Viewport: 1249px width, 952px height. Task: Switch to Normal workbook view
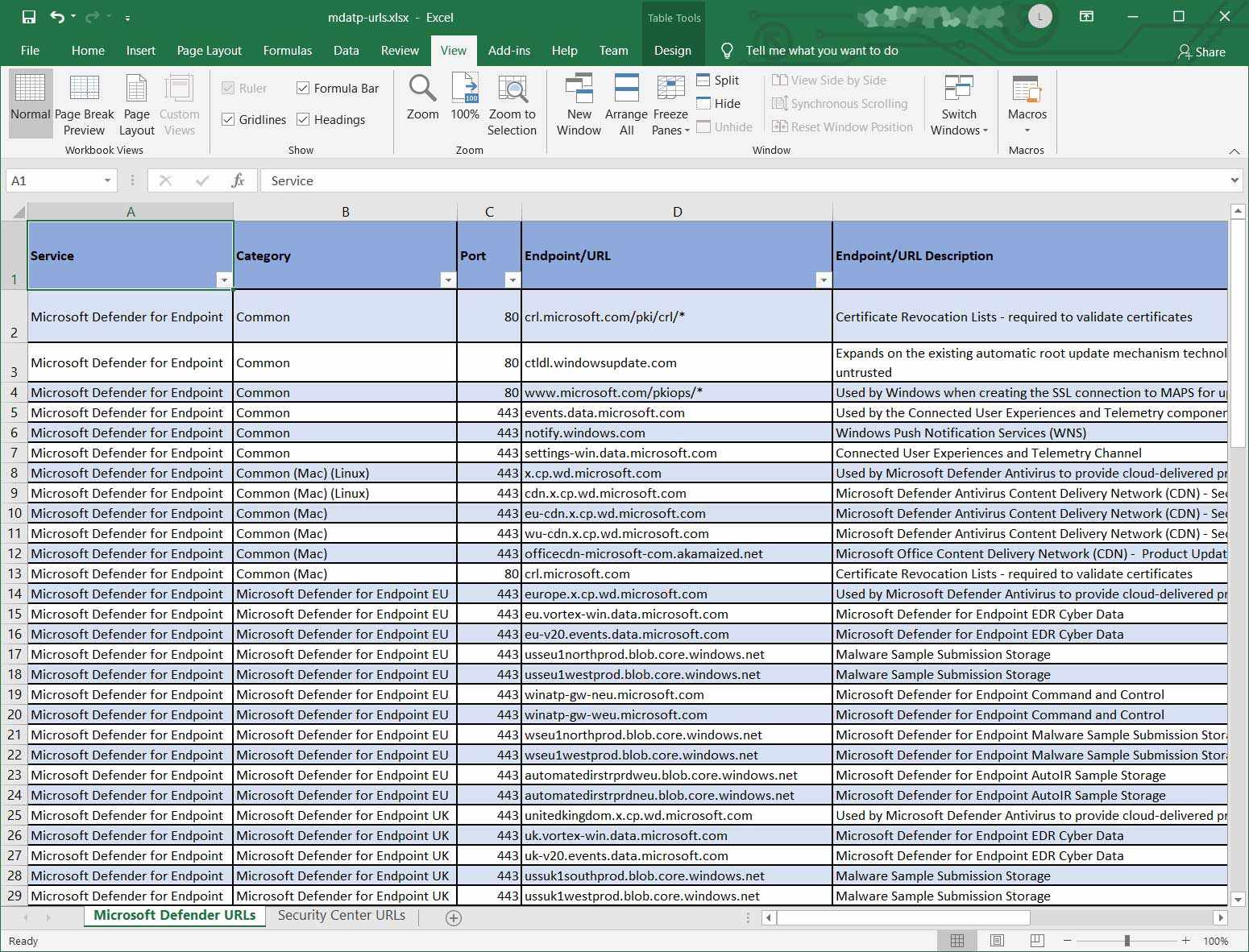click(31, 103)
